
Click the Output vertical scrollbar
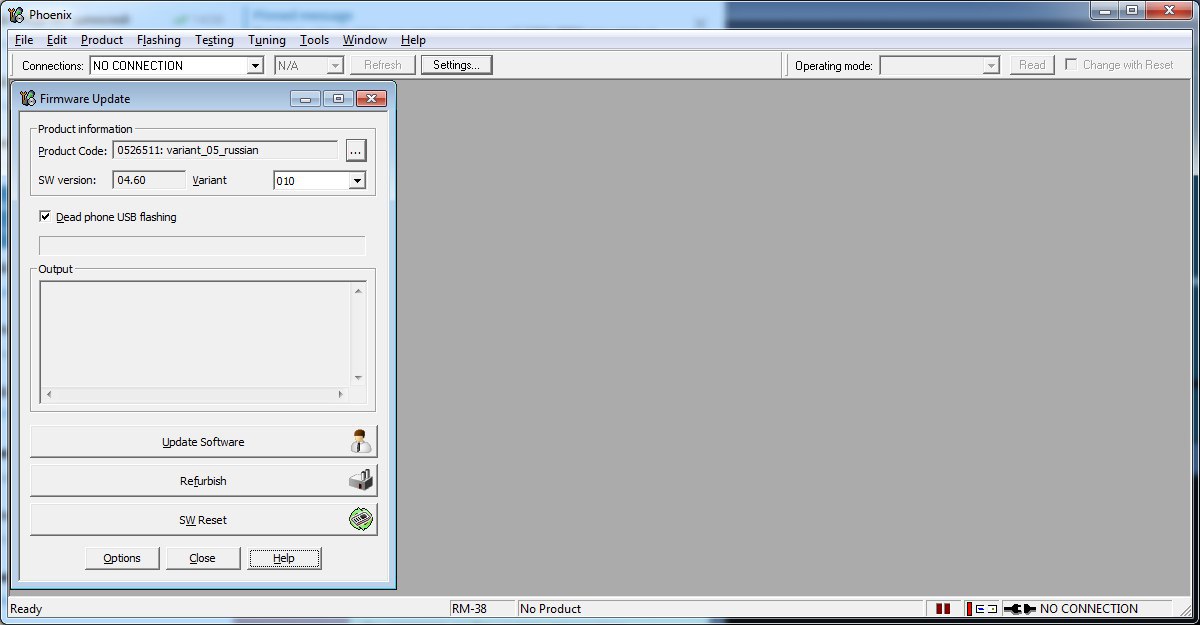tap(358, 334)
